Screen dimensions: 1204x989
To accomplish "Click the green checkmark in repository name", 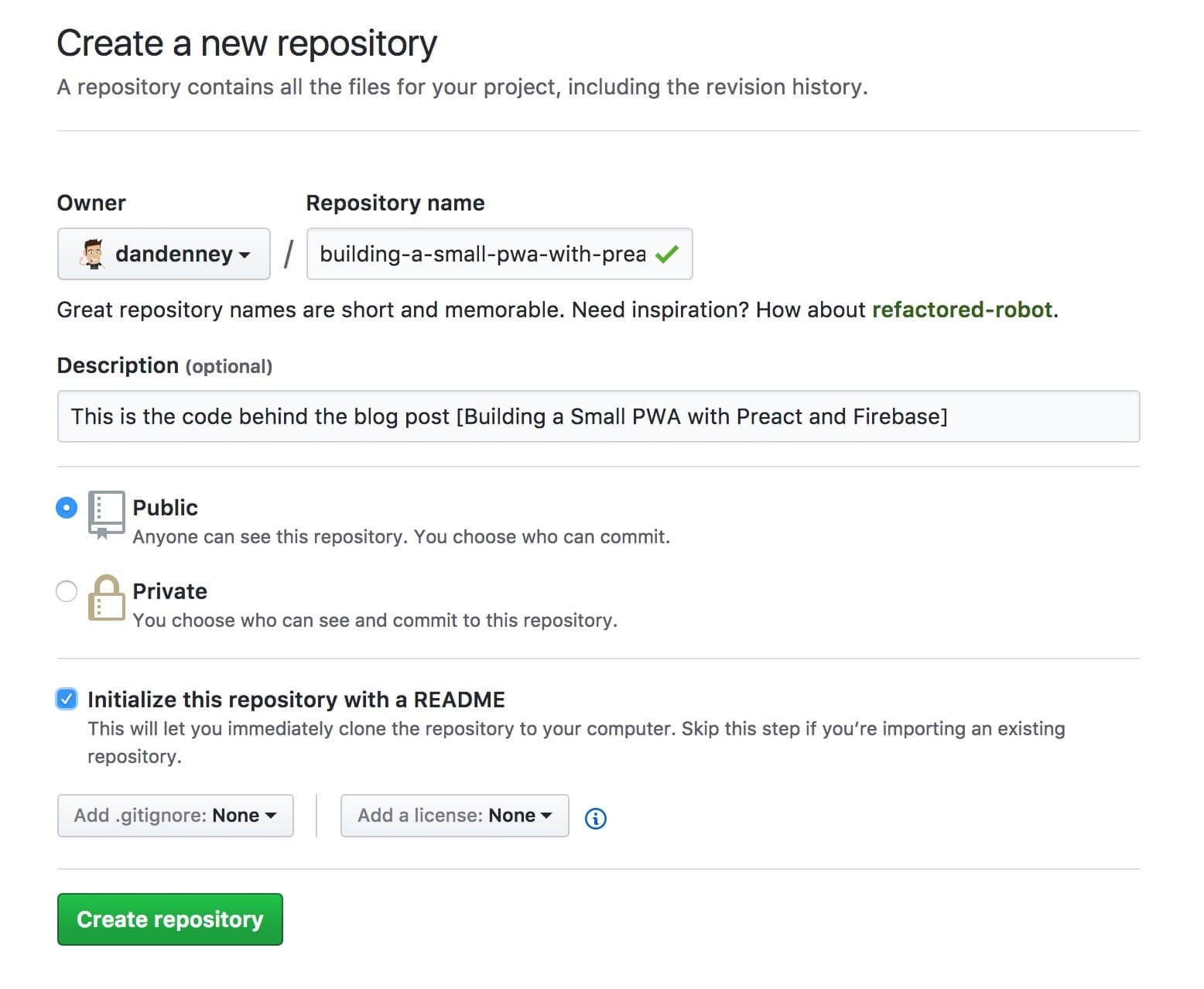I will pyautogui.click(x=666, y=254).
